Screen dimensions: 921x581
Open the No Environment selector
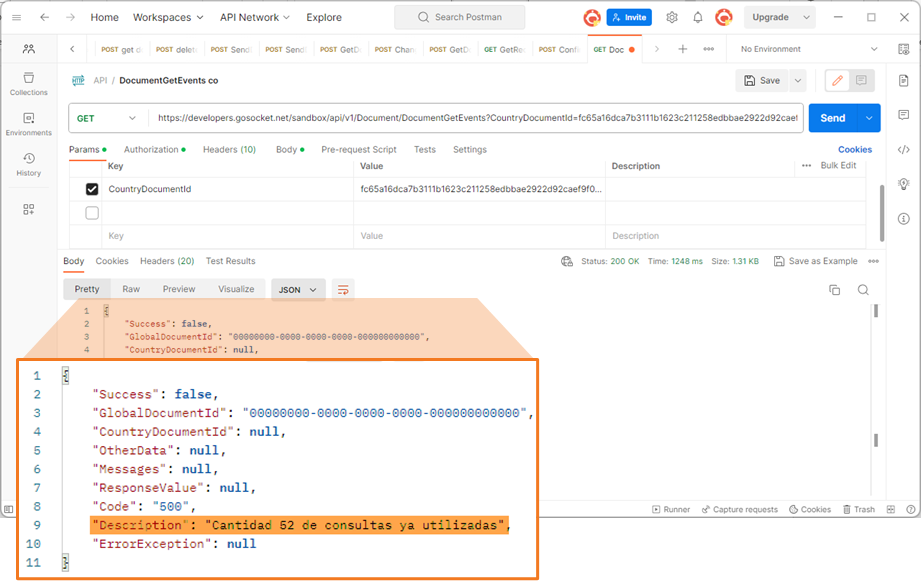tap(809, 49)
